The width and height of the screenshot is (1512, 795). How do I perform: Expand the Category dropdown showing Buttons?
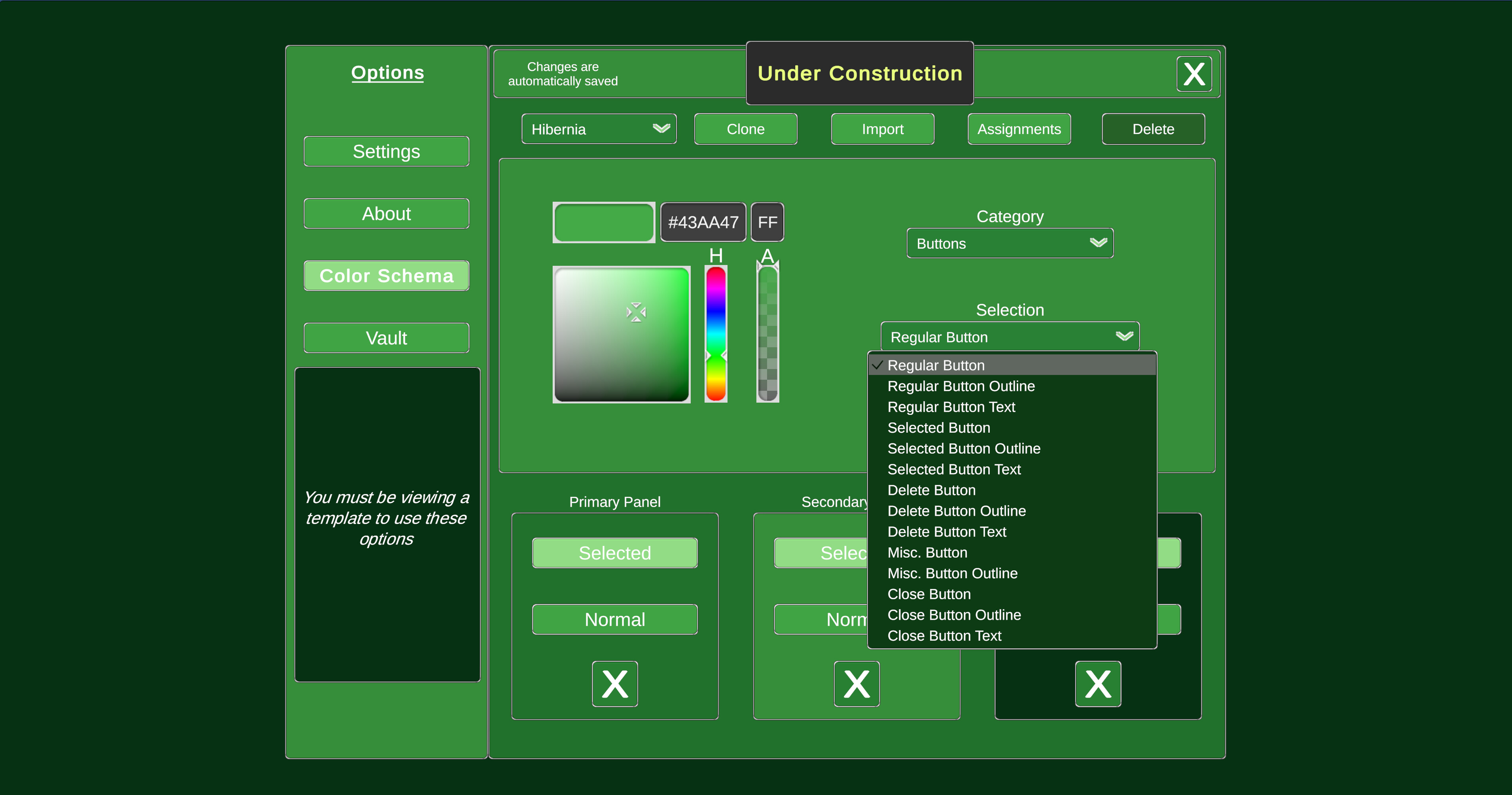coord(1009,243)
